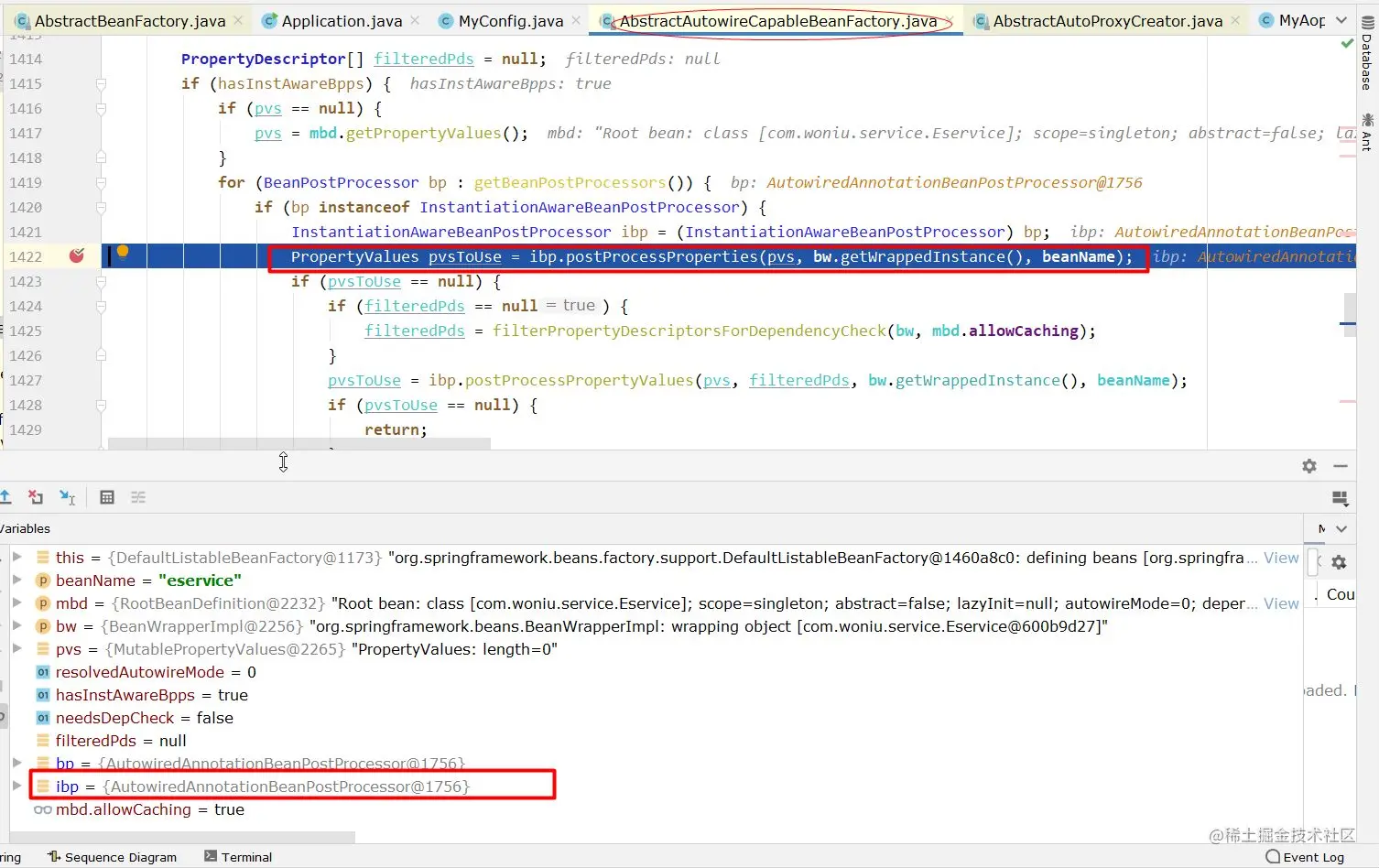Switch to AbstractBeanFactory.java tab

(130, 21)
